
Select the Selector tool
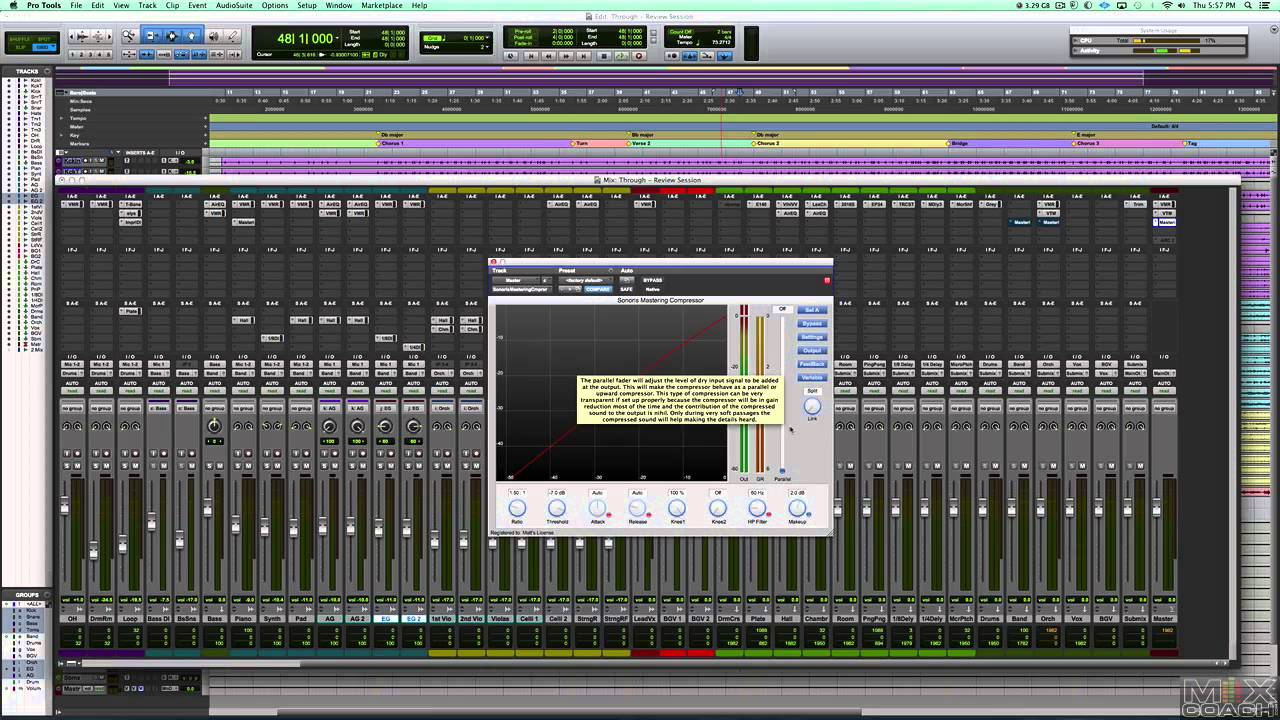(x=171, y=36)
